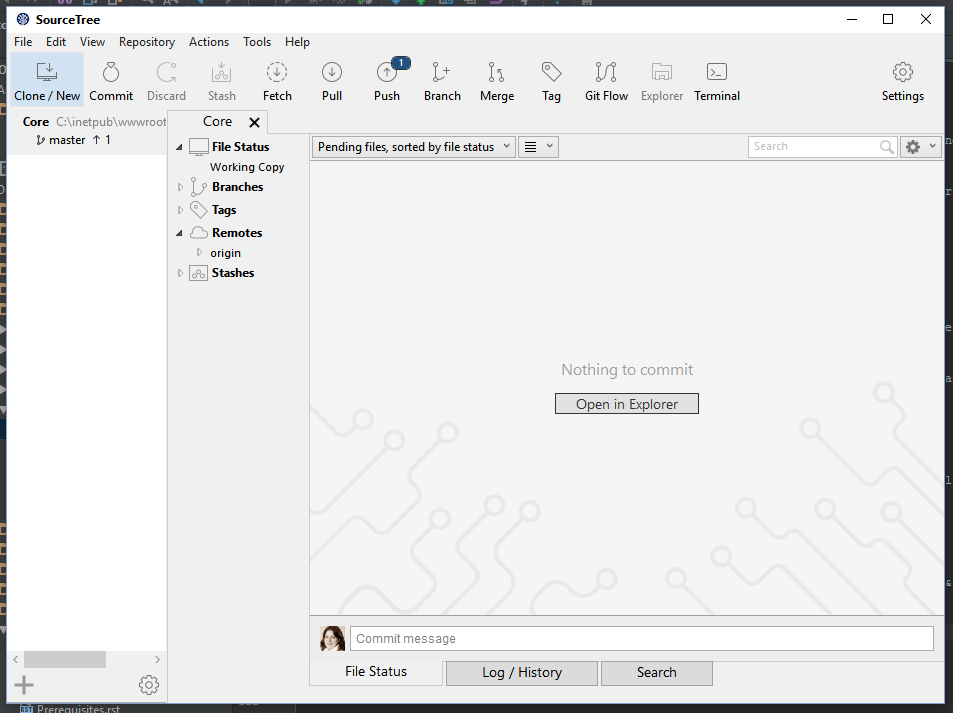Open the Tools menu

pos(256,42)
